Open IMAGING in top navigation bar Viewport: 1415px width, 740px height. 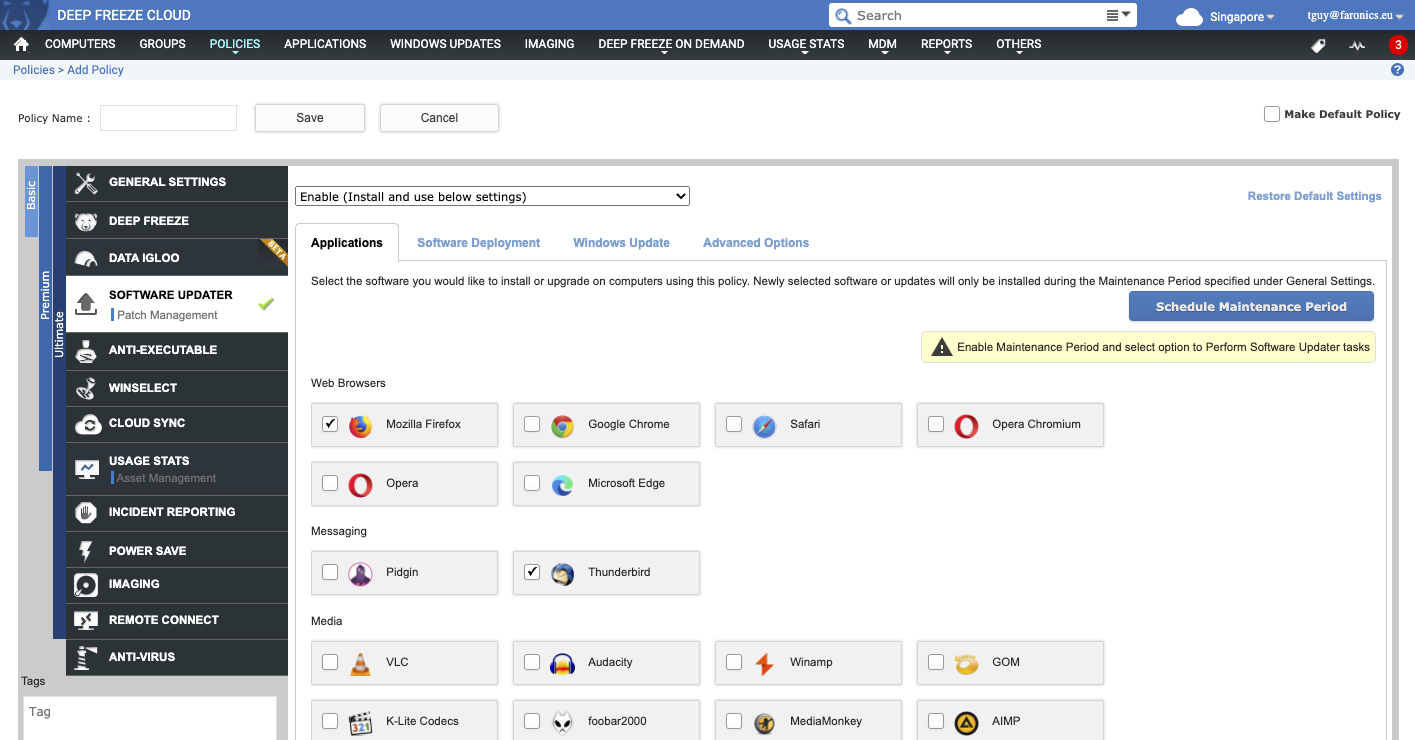coord(549,44)
